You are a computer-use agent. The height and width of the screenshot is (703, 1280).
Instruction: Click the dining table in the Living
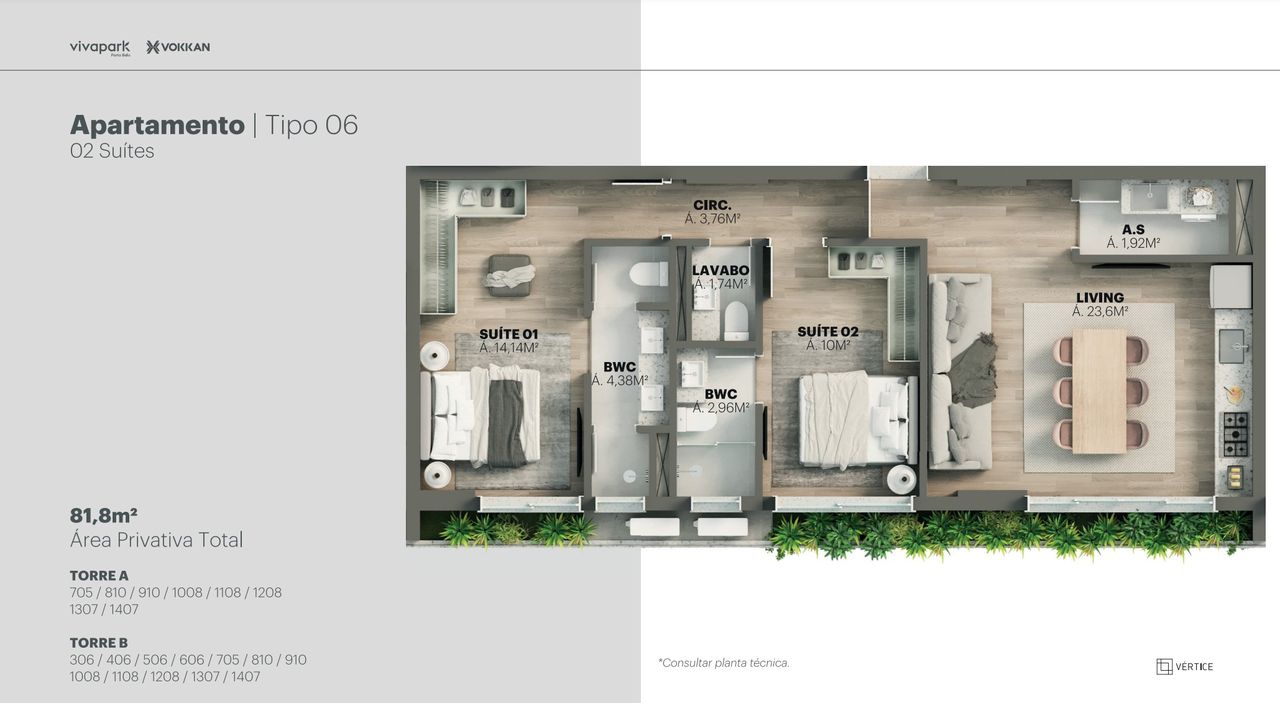[1099, 390]
